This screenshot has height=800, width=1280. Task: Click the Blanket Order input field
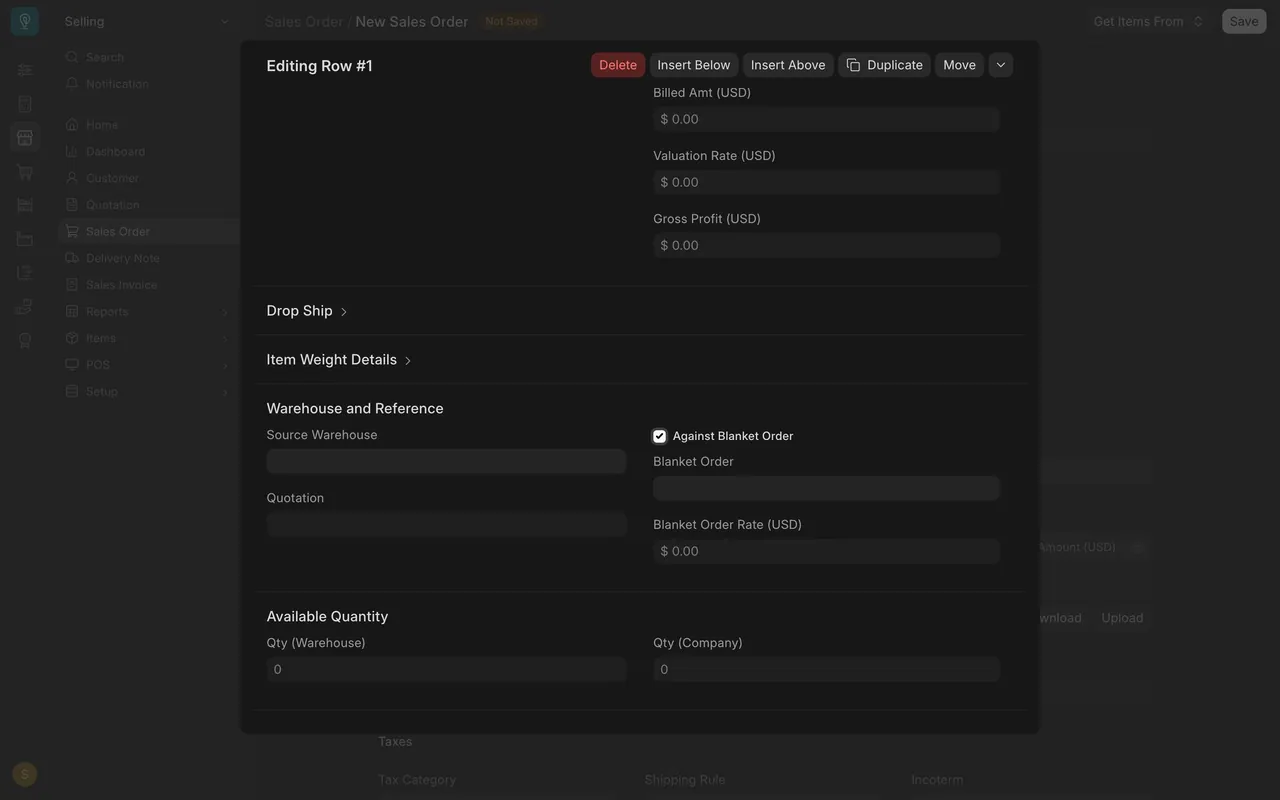point(826,488)
